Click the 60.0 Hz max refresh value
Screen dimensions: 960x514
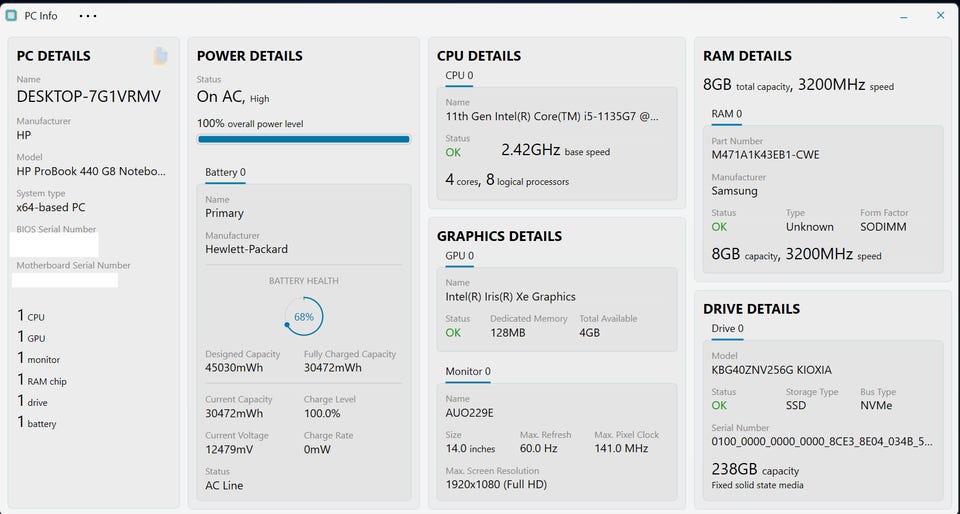(539, 449)
